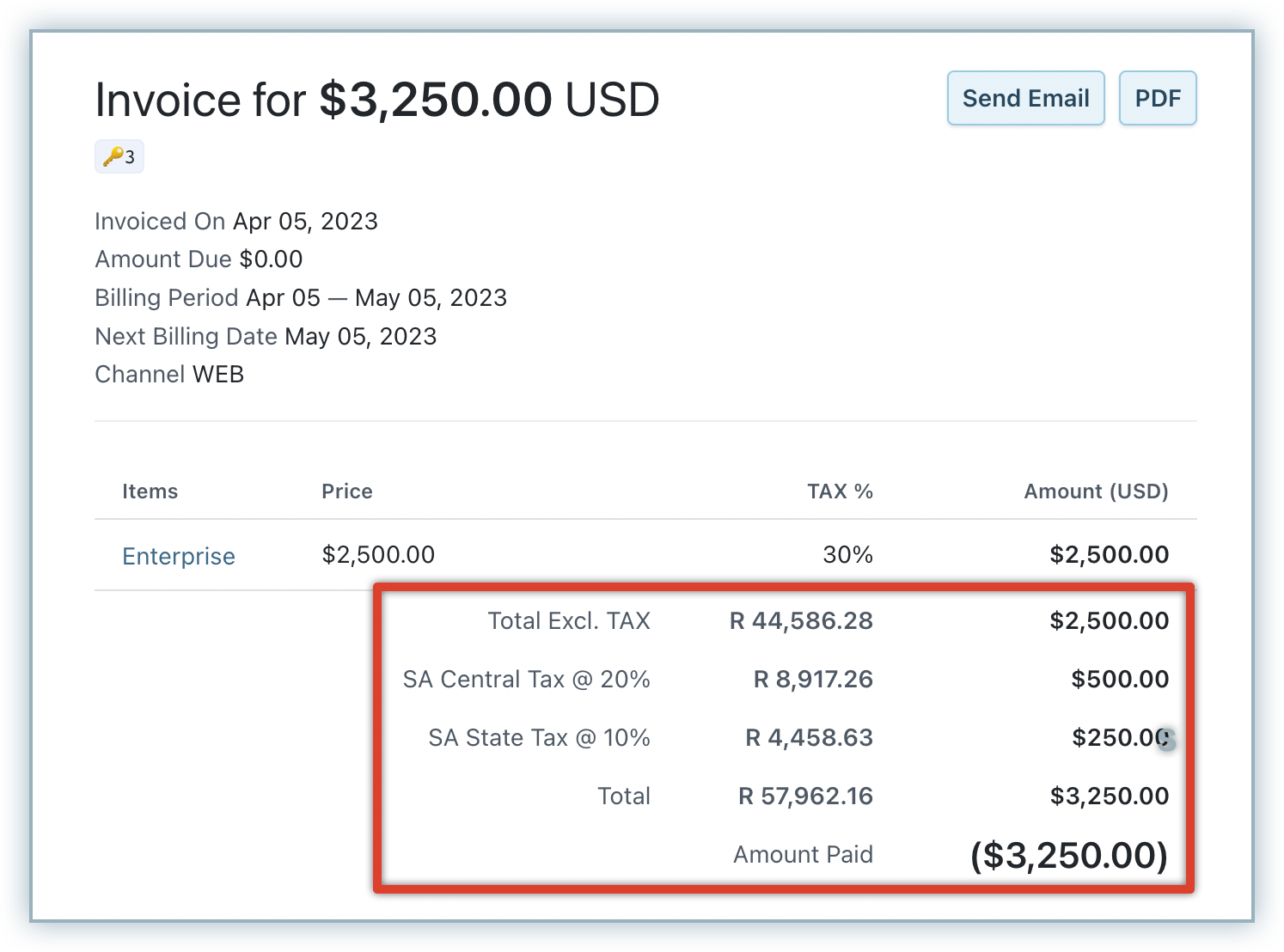Open the Enterprise item link
The width and height of the screenshot is (1284, 952).
178,556
